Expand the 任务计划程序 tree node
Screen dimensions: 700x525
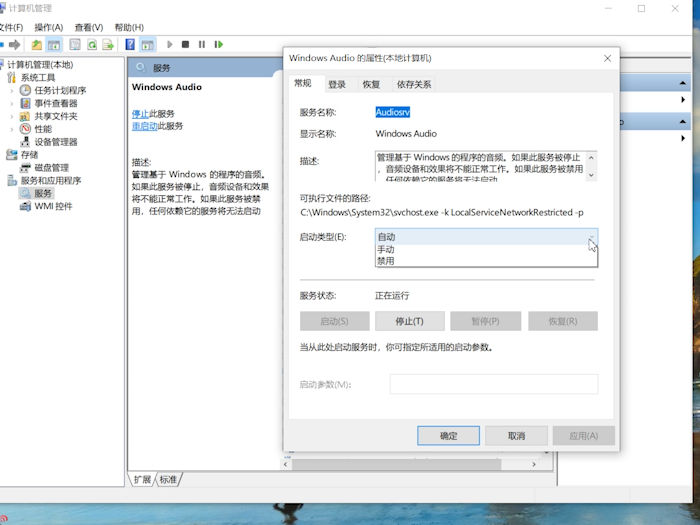click(x=12, y=91)
